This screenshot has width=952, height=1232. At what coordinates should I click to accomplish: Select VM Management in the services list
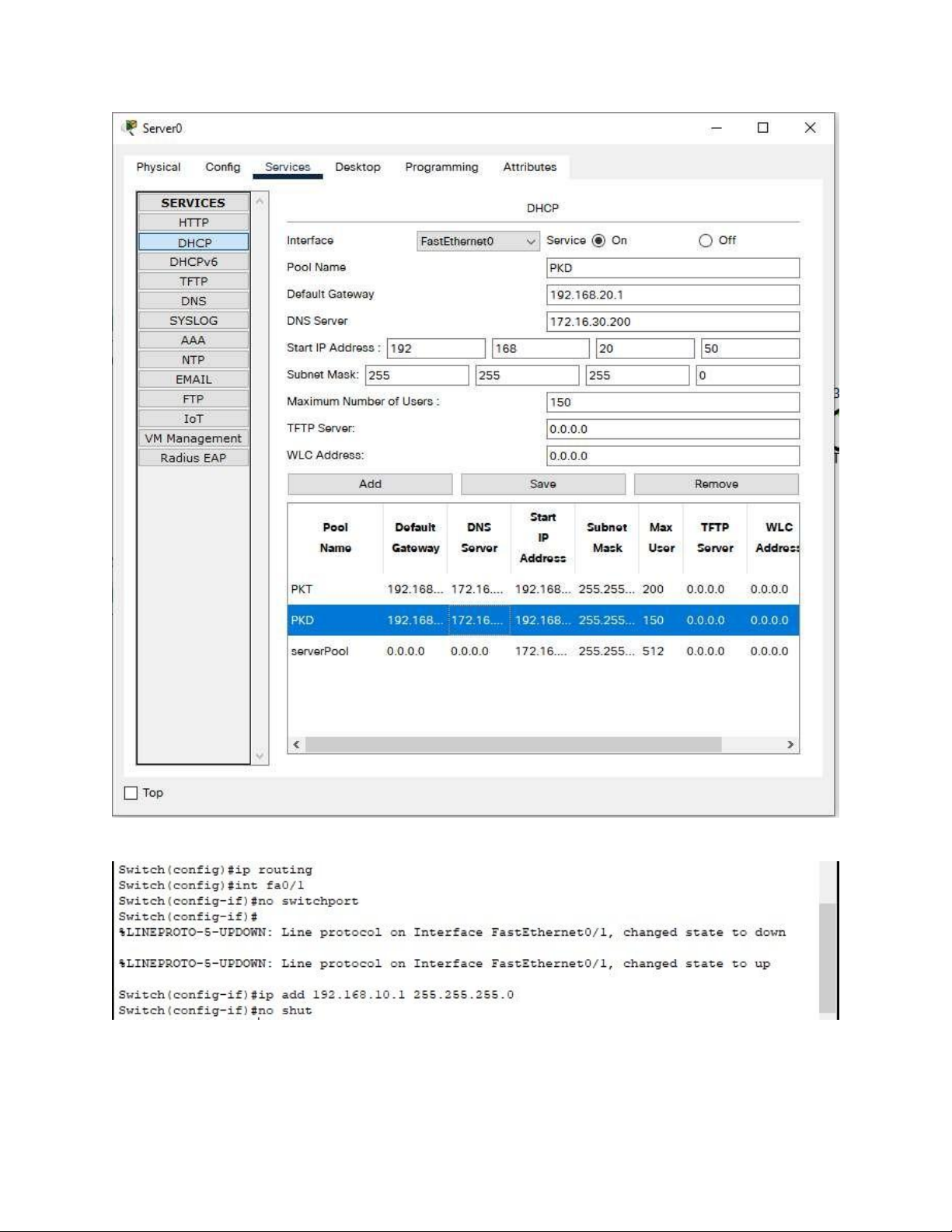coord(194,438)
